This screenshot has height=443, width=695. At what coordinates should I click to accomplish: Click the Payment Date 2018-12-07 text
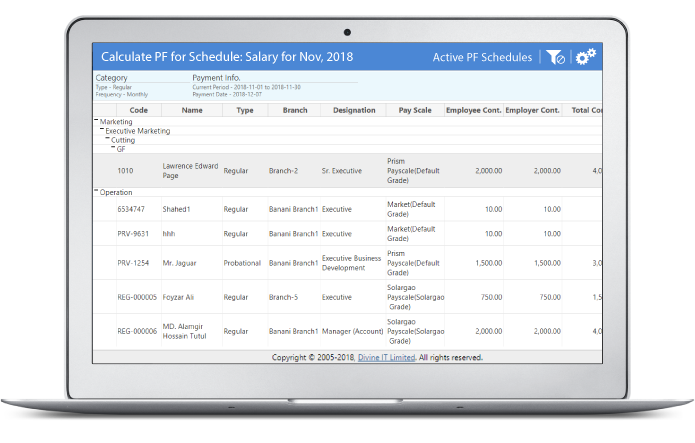227,94
